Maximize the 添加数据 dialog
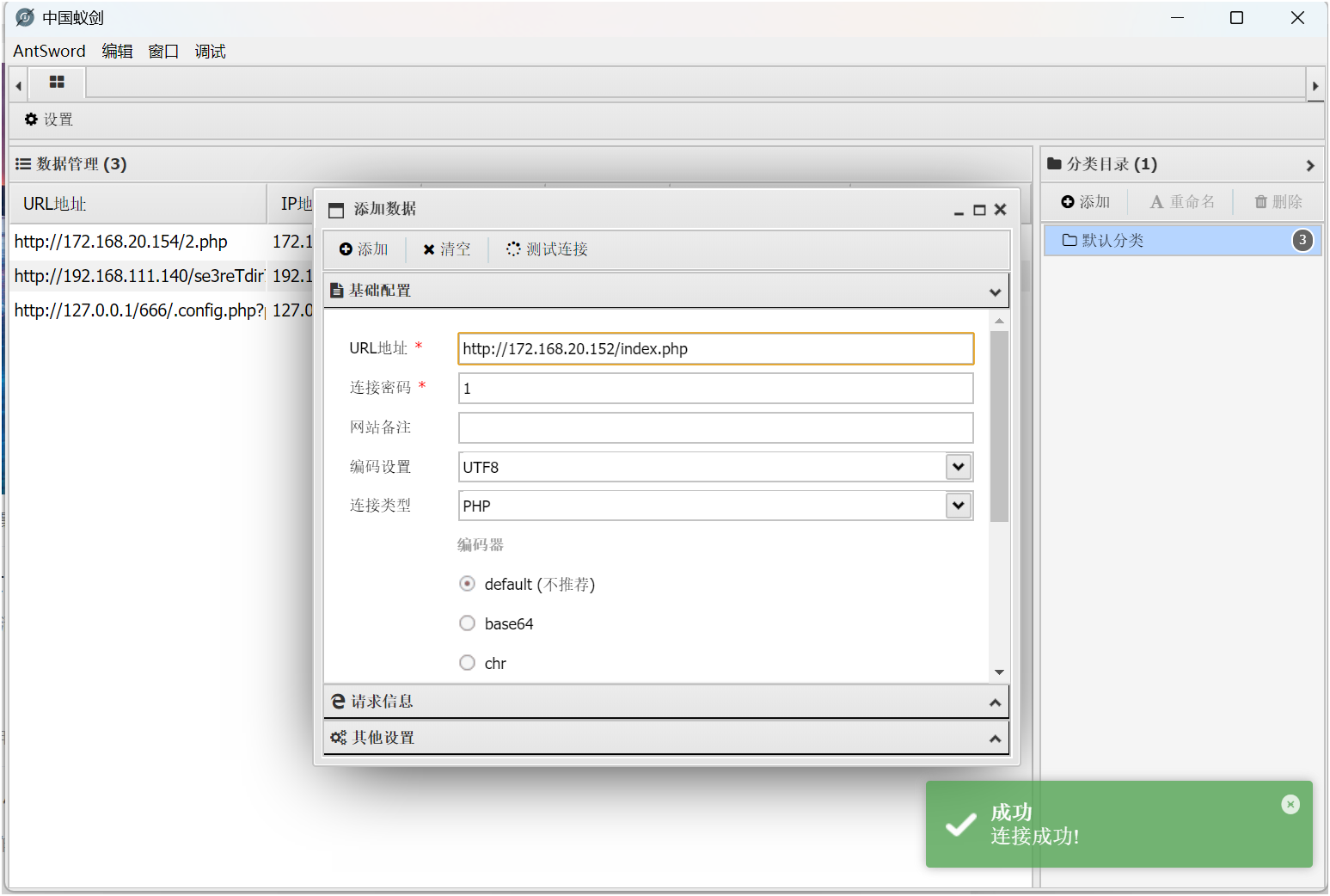Viewport: 1330px width, 896px height. pyautogui.click(x=979, y=210)
